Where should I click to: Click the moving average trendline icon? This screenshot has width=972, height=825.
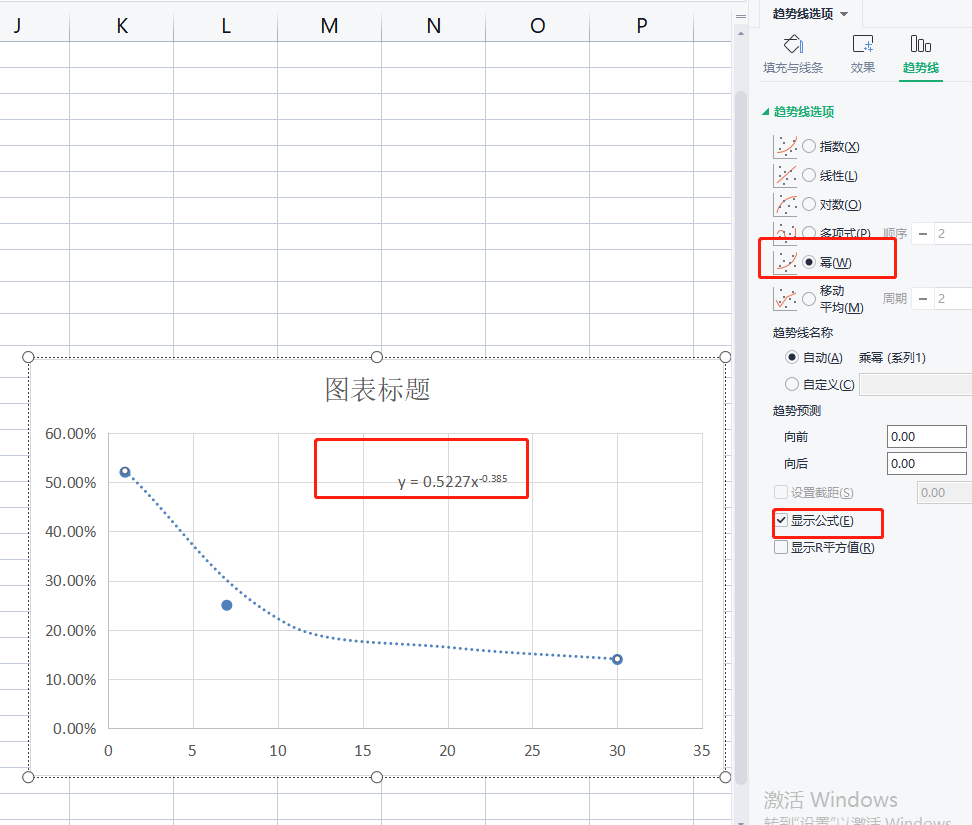tap(786, 299)
